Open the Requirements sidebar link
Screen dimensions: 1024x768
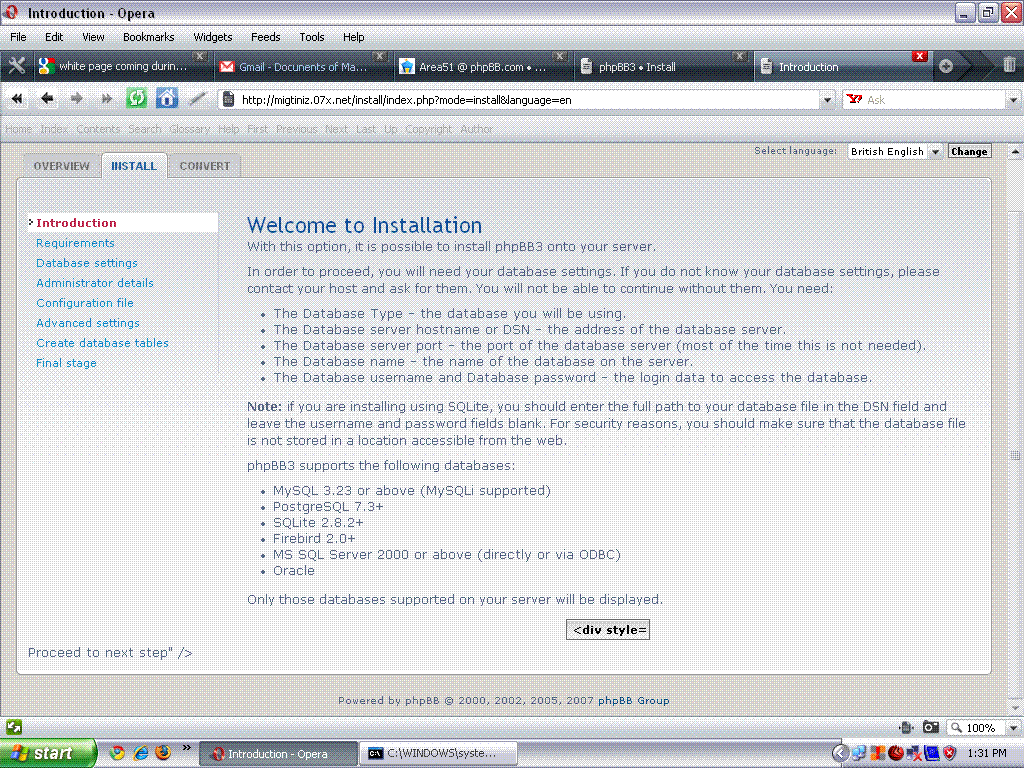[75, 243]
